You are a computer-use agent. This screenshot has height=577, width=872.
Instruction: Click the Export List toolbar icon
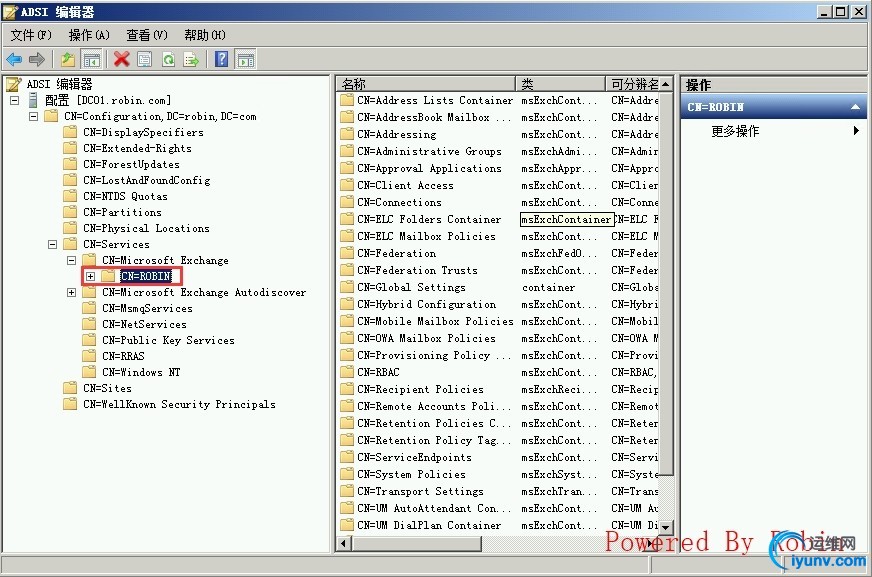[191, 59]
